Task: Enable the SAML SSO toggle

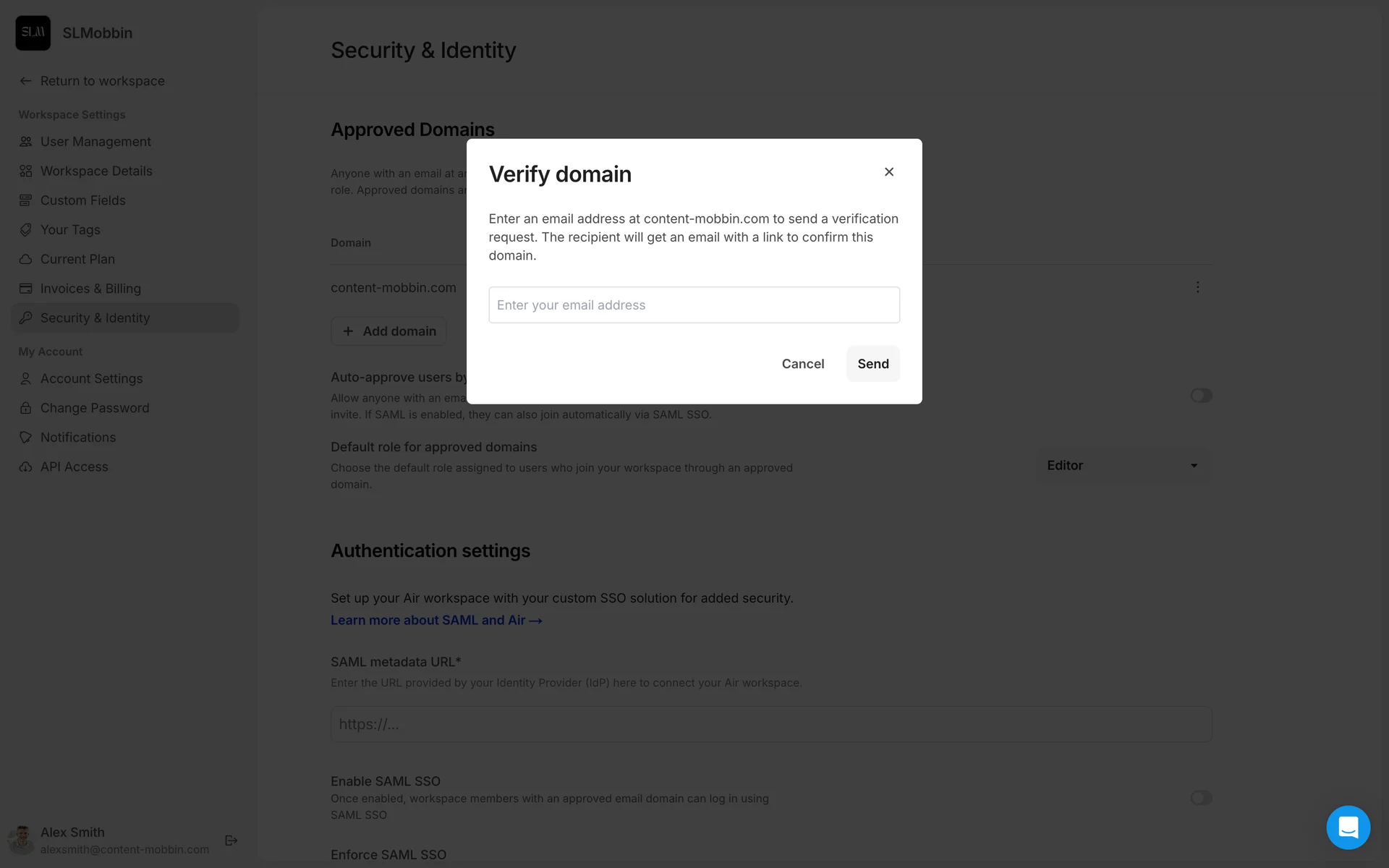Action: tap(1201, 798)
